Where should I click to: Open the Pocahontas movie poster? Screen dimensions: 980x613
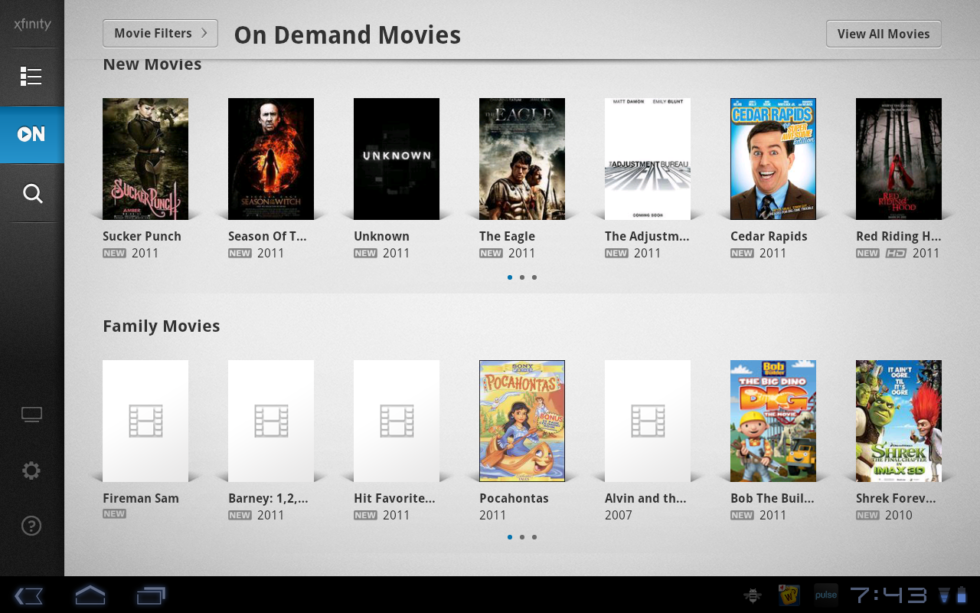522,419
